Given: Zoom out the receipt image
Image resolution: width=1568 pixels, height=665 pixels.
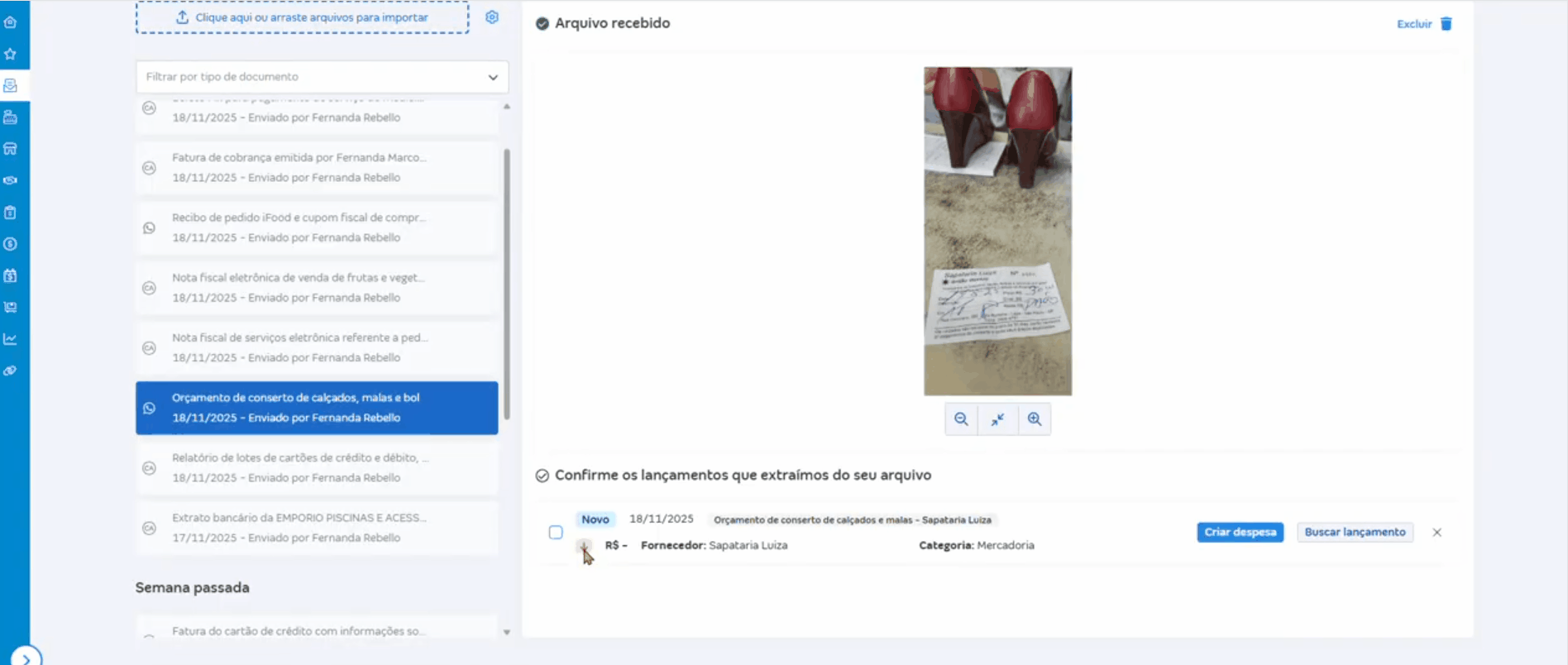Looking at the screenshot, I should [x=961, y=419].
